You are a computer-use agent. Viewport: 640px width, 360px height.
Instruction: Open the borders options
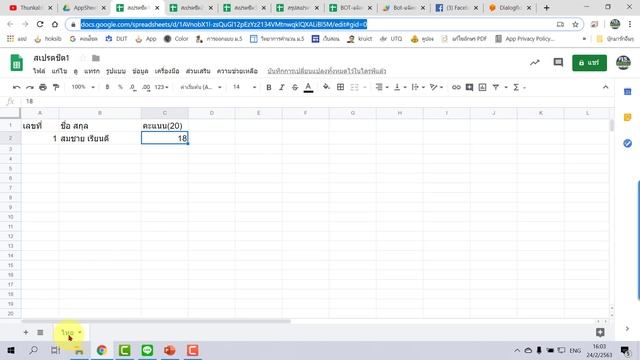340,87
